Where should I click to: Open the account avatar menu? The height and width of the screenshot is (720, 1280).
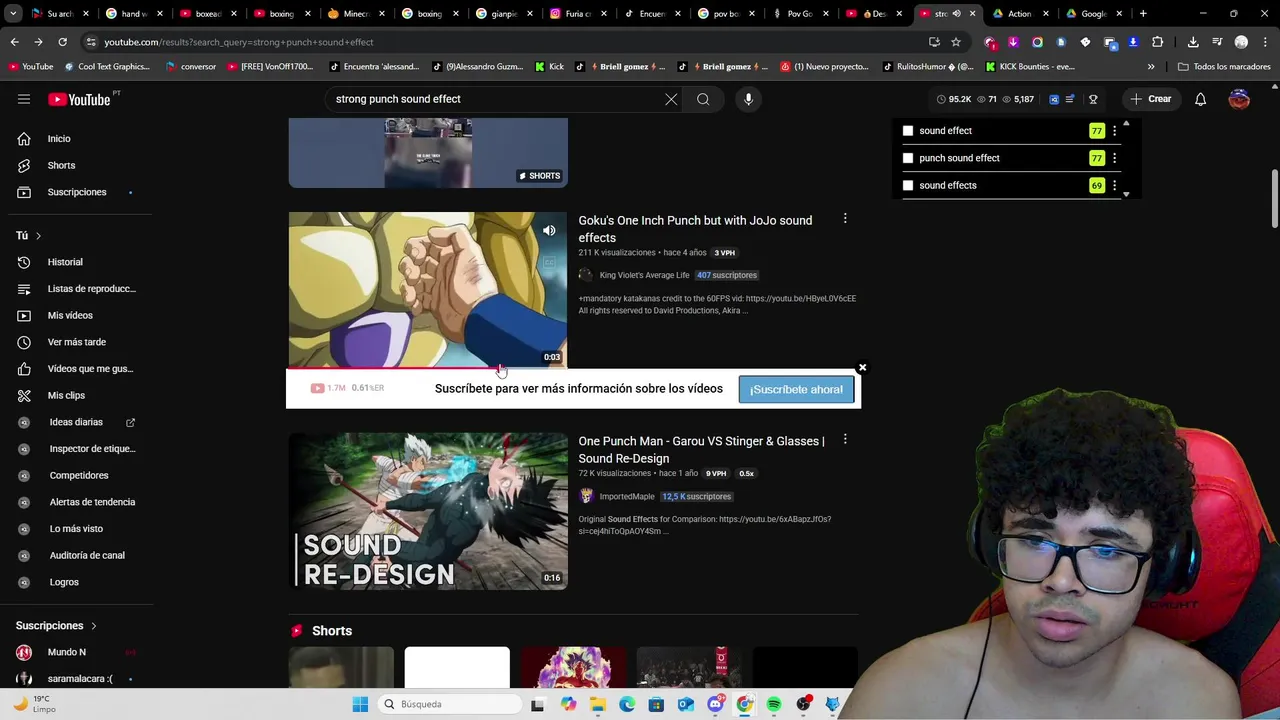pyautogui.click(x=1239, y=99)
